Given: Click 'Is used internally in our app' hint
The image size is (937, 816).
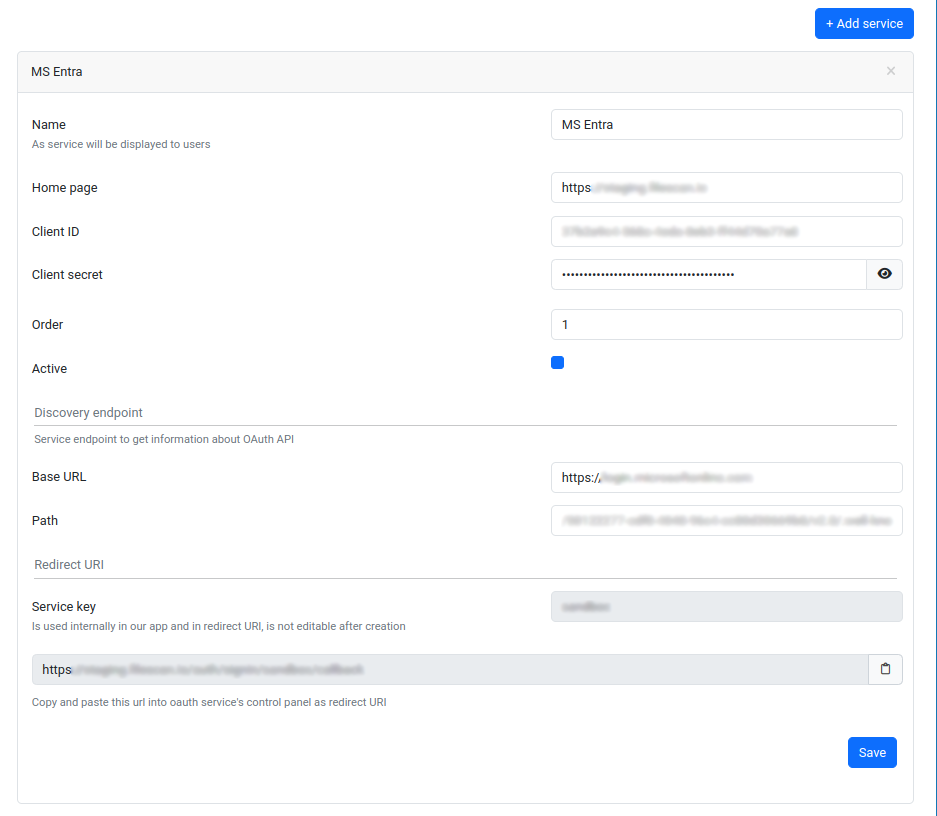Looking at the screenshot, I should (x=219, y=626).
